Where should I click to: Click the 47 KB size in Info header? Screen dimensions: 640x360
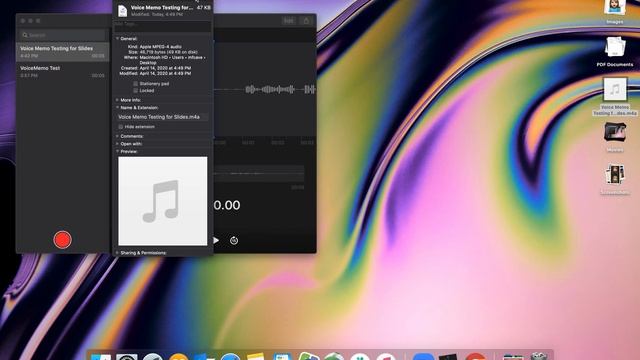pyautogui.click(x=204, y=7)
